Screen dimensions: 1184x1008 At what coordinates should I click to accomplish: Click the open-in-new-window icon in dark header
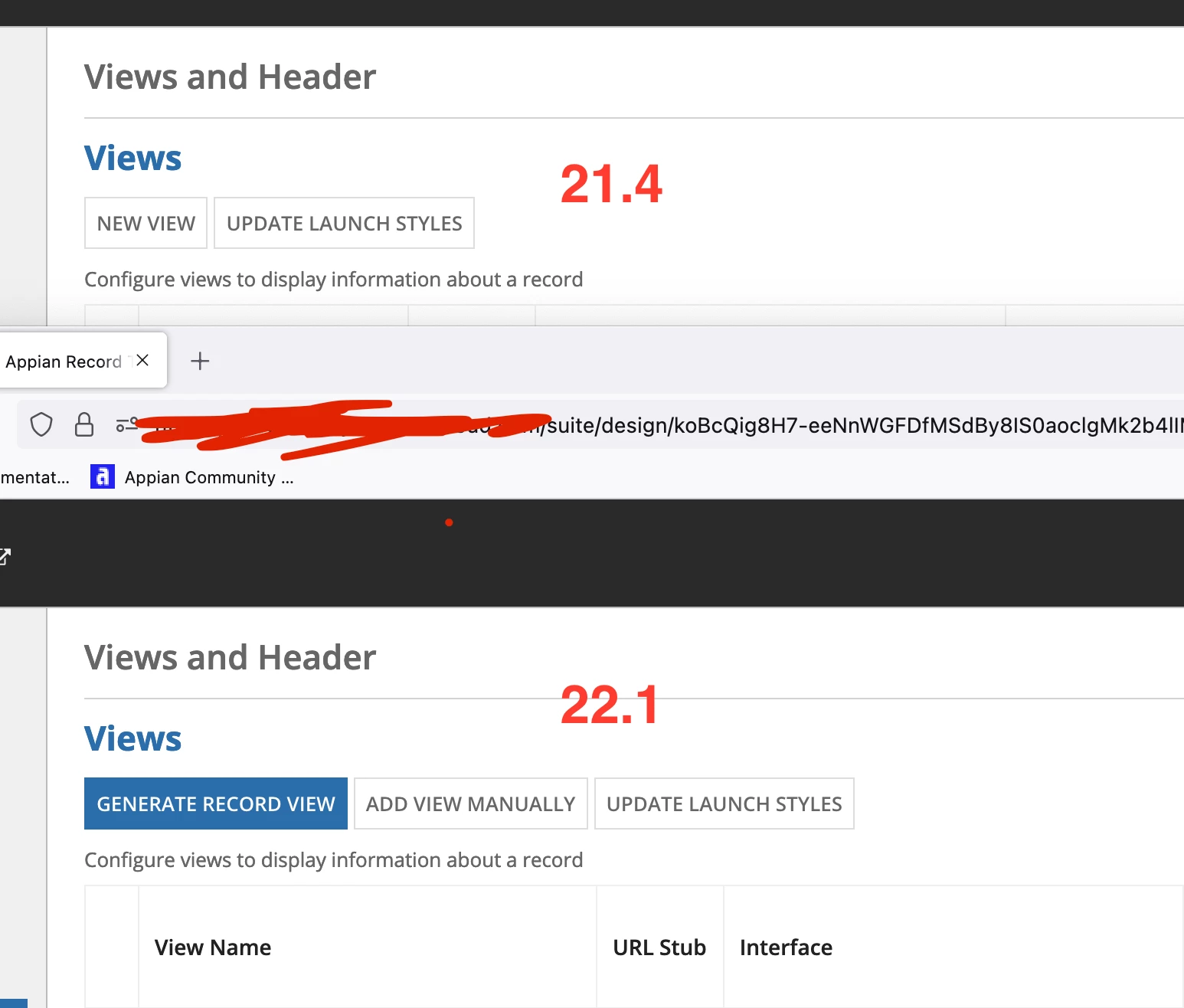pyautogui.click(x=5, y=557)
